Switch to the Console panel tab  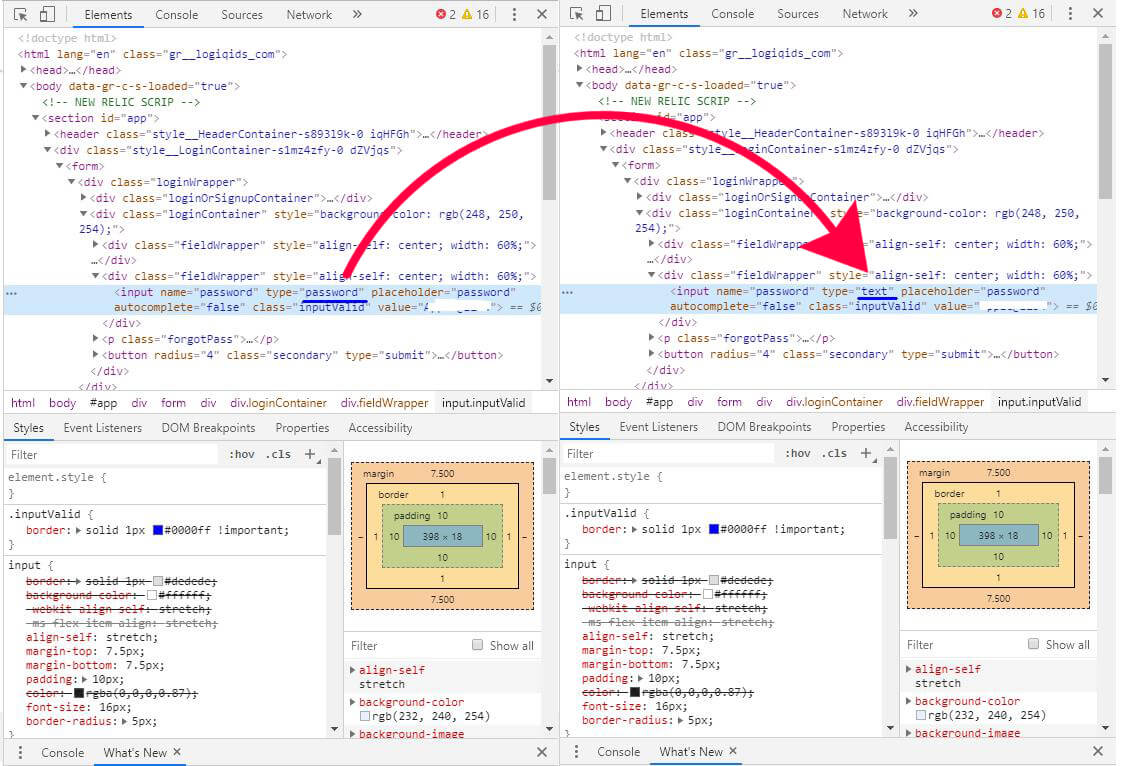tap(177, 14)
